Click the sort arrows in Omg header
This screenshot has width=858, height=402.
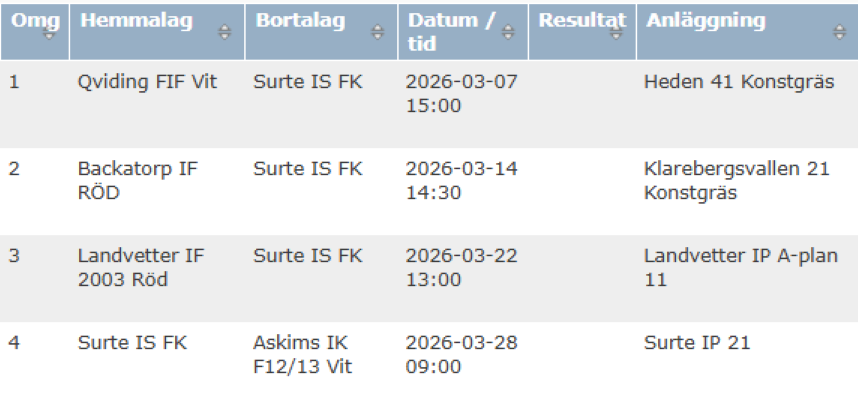(47, 32)
